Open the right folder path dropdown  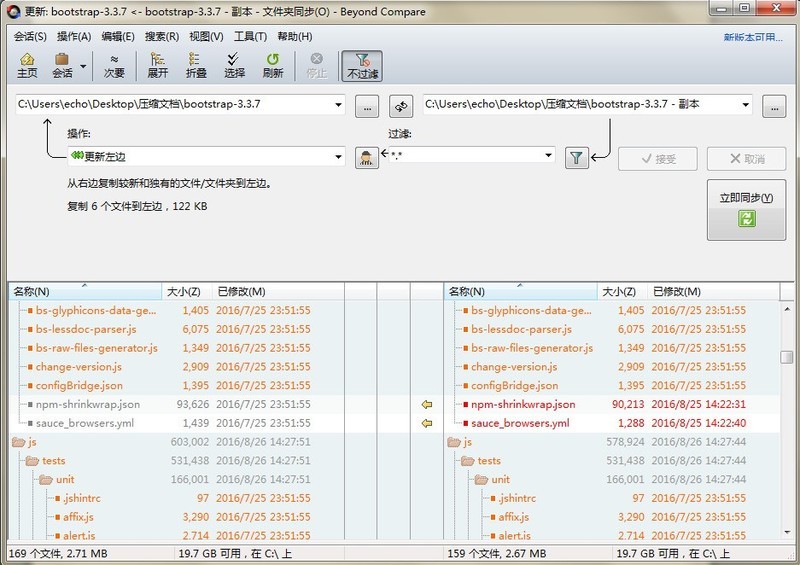point(745,105)
